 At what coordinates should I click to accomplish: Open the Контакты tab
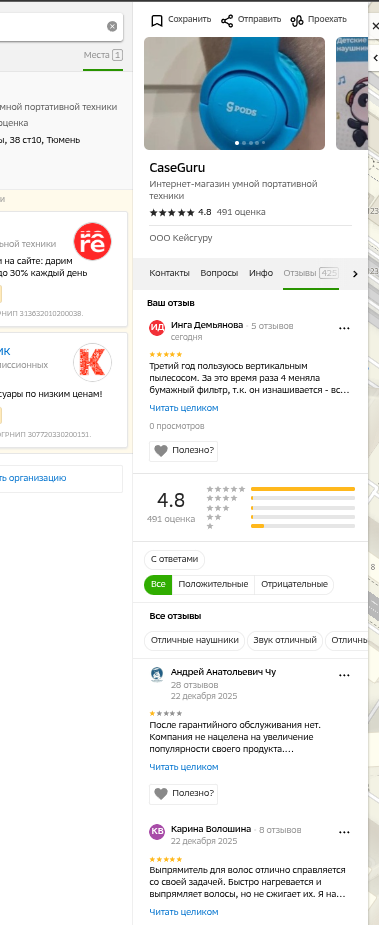click(x=169, y=273)
